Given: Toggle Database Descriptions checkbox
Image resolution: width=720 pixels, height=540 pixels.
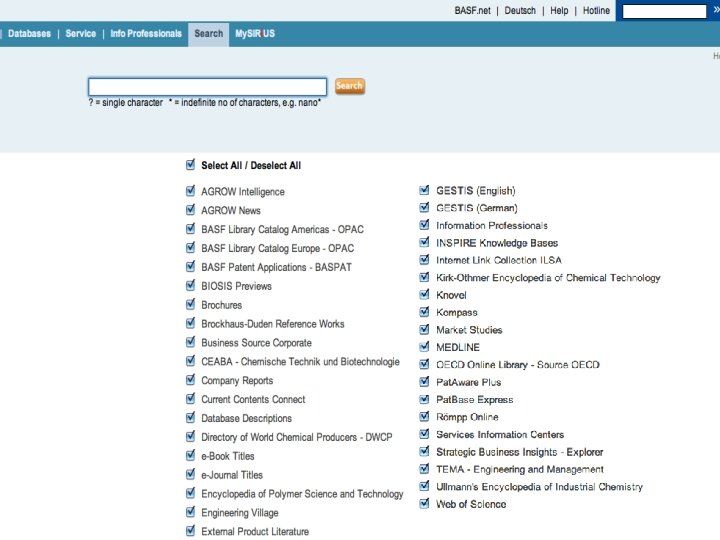Looking at the screenshot, I should (191, 417).
